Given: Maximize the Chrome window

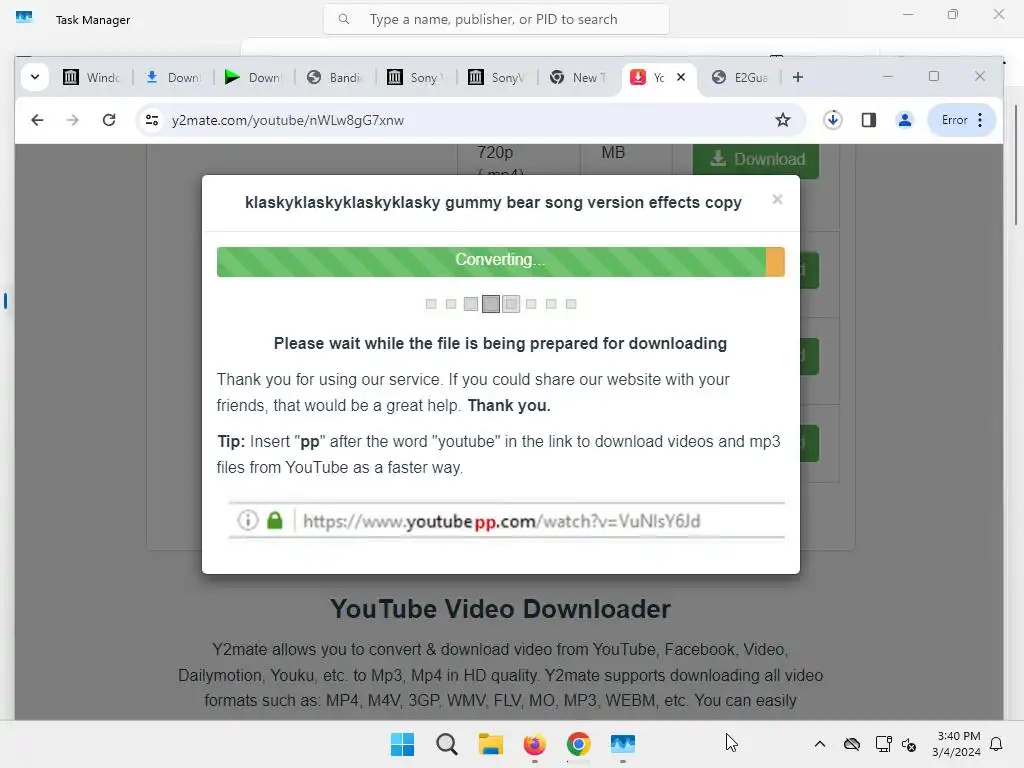Looking at the screenshot, I should (934, 76).
